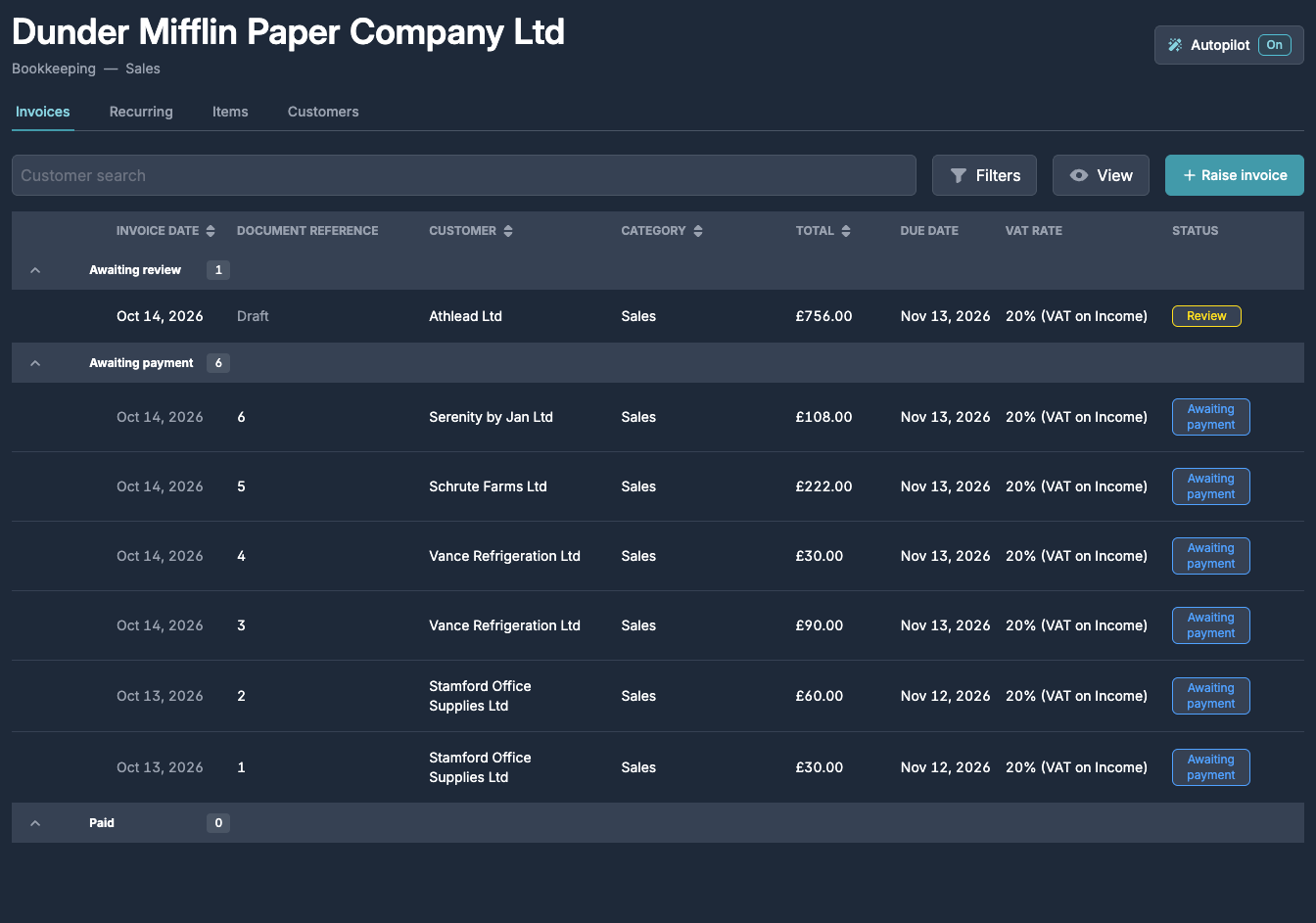Screen dimensions: 1316x923
Task: Click the VAT Rate column header
Action: [x=1034, y=231]
